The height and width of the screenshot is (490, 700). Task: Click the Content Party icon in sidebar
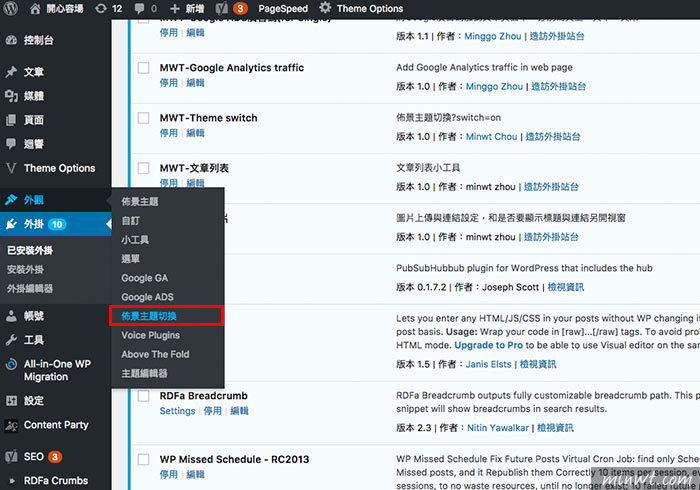click(x=11, y=426)
